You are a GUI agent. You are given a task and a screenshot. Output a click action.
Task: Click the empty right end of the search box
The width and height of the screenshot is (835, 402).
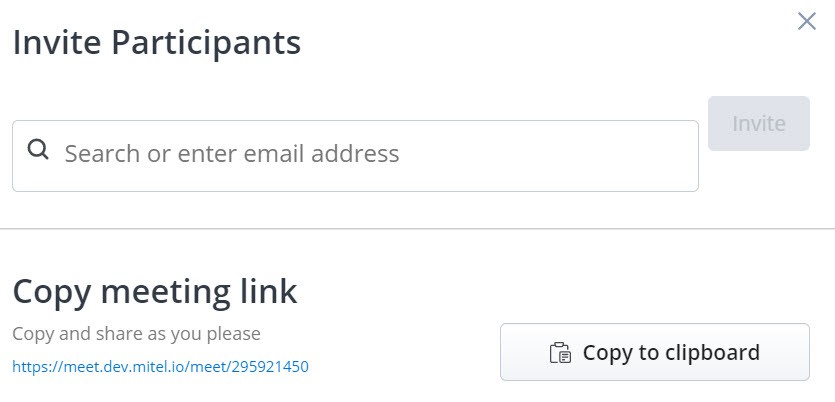click(640, 155)
